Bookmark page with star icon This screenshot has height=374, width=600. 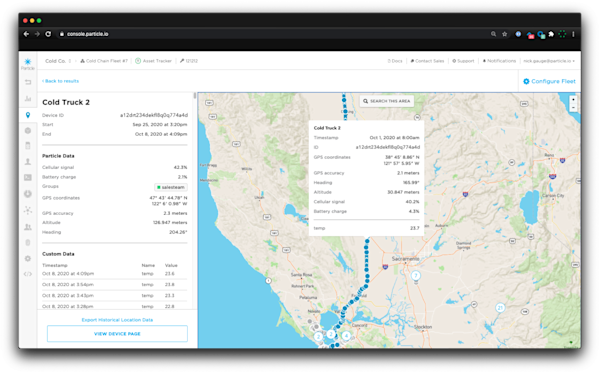point(505,34)
